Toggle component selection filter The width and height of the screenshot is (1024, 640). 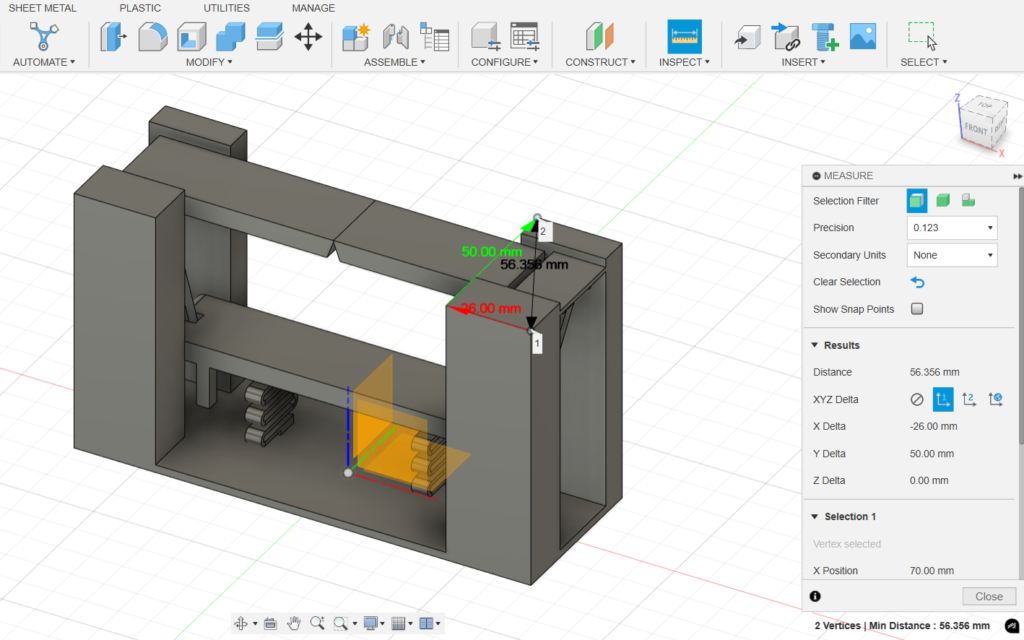[x=968, y=200]
